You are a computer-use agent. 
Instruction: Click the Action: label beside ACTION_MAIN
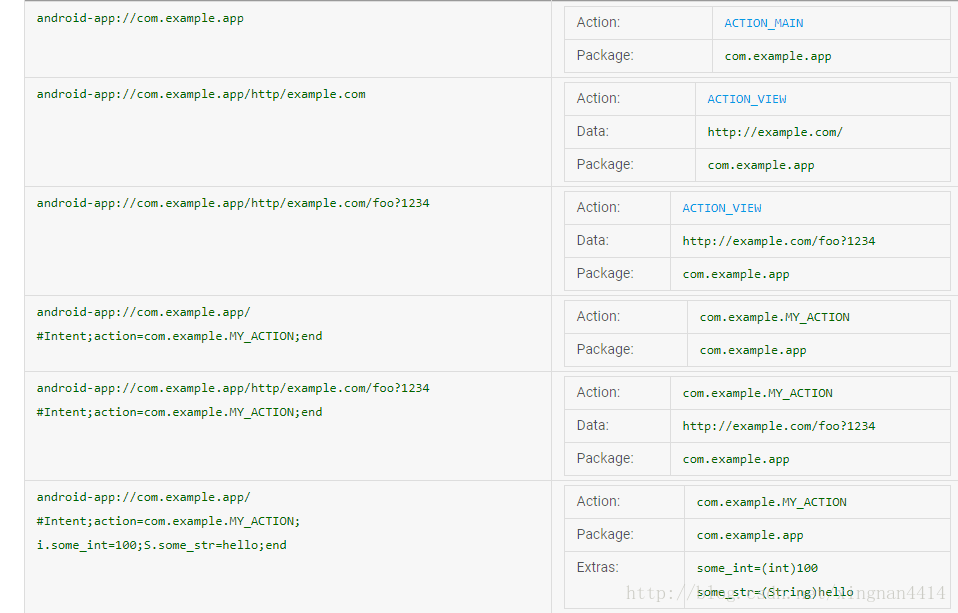click(598, 22)
